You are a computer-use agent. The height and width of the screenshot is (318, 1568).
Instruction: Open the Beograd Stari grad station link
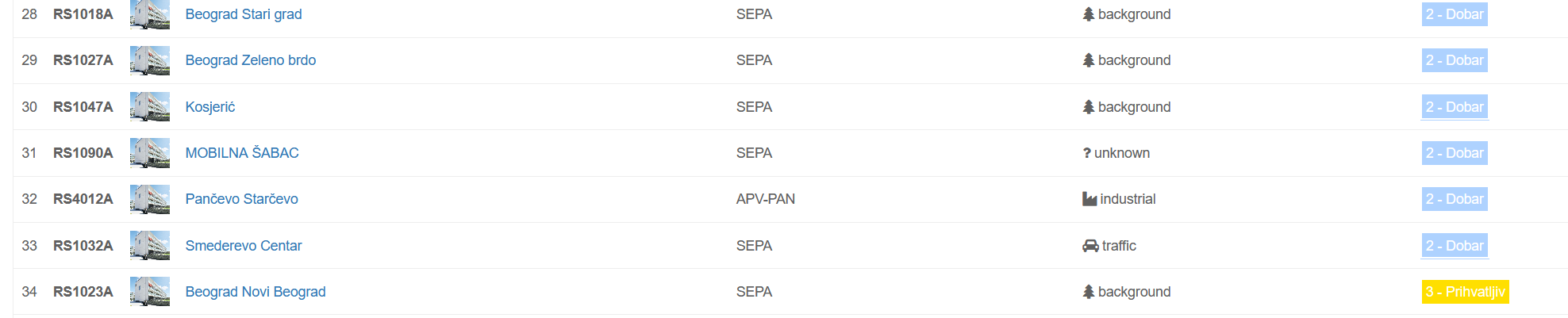243,14
